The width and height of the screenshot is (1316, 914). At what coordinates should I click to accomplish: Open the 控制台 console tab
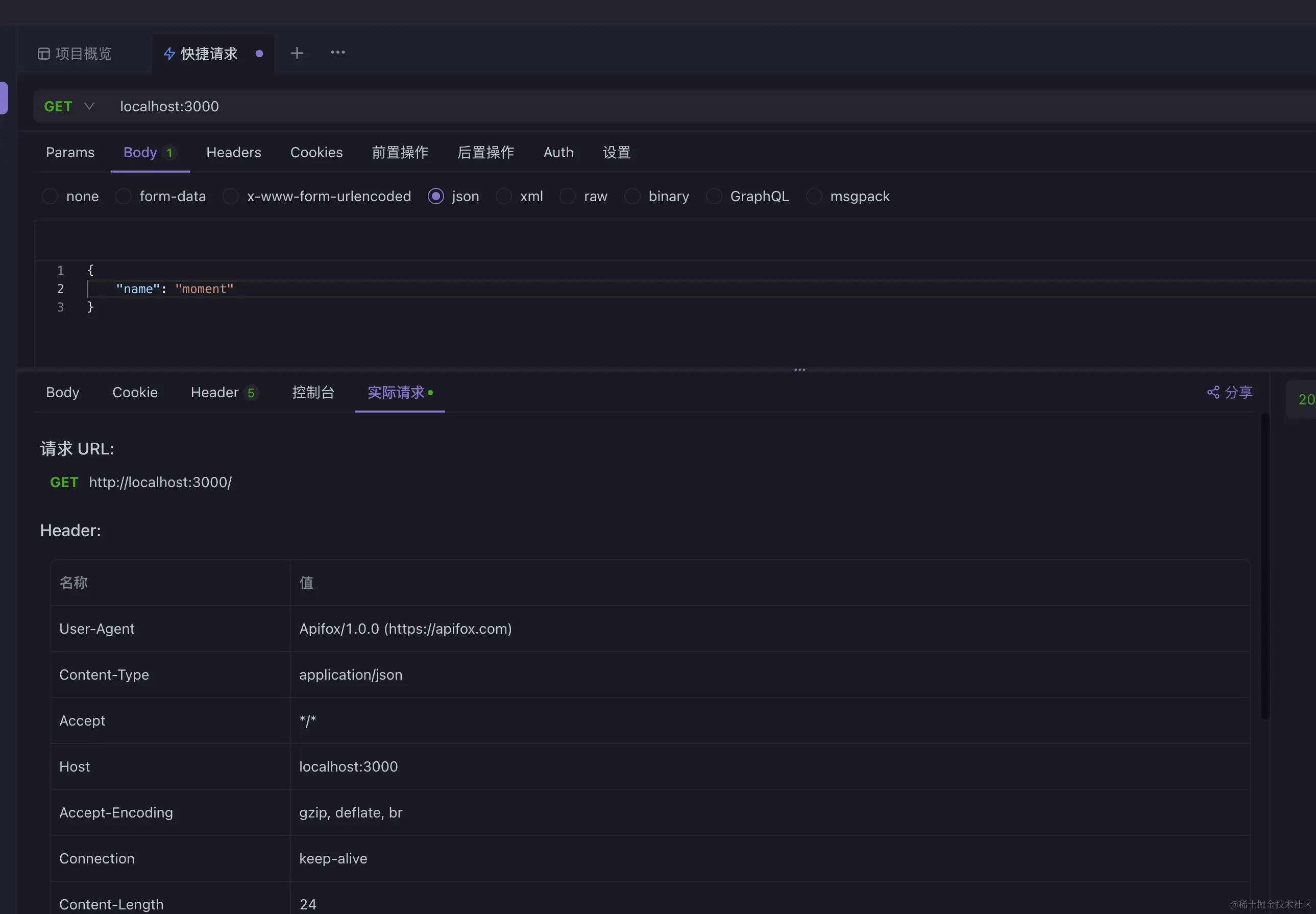point(313,392)
